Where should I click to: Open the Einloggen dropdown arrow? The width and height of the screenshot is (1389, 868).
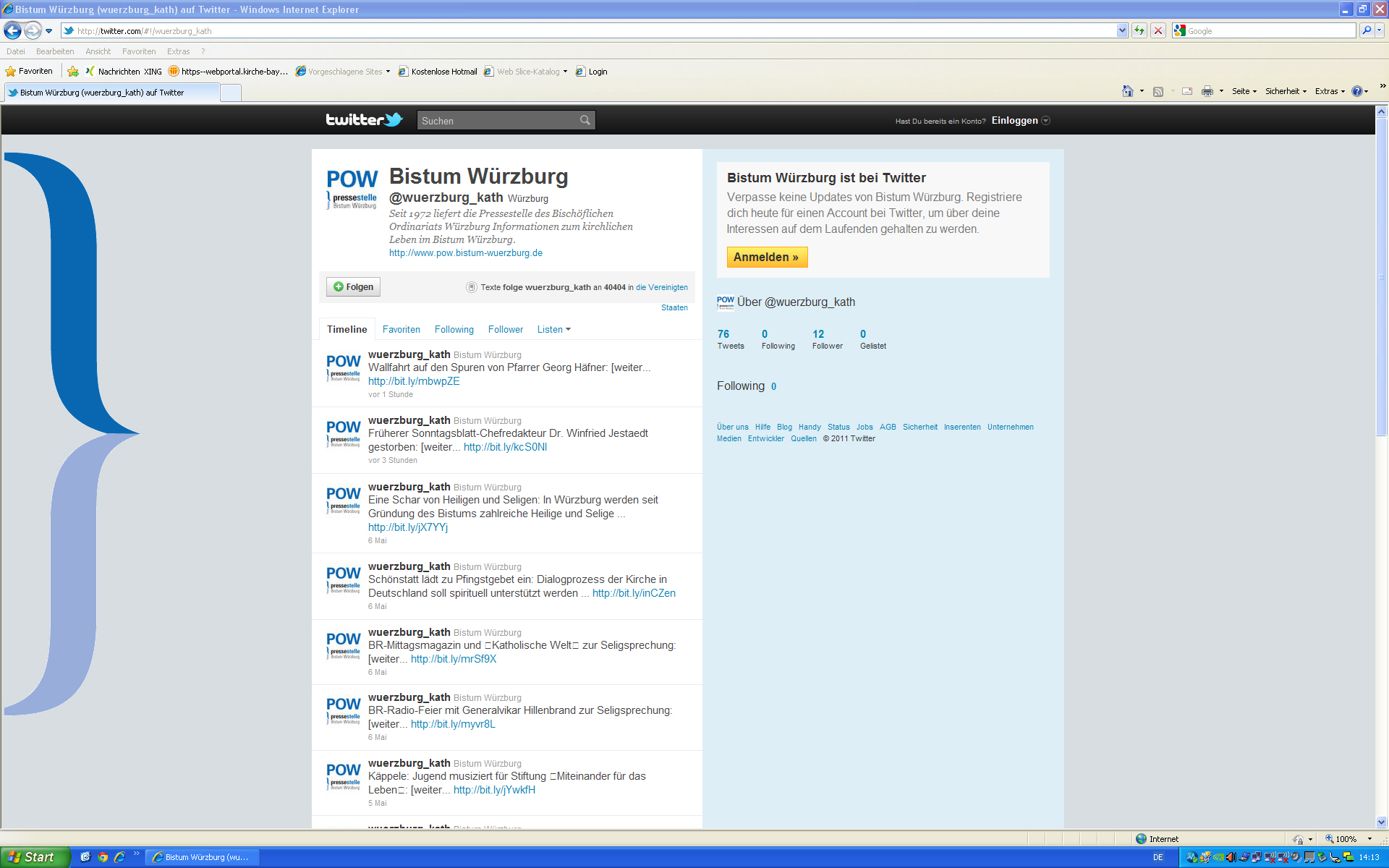1046,121
